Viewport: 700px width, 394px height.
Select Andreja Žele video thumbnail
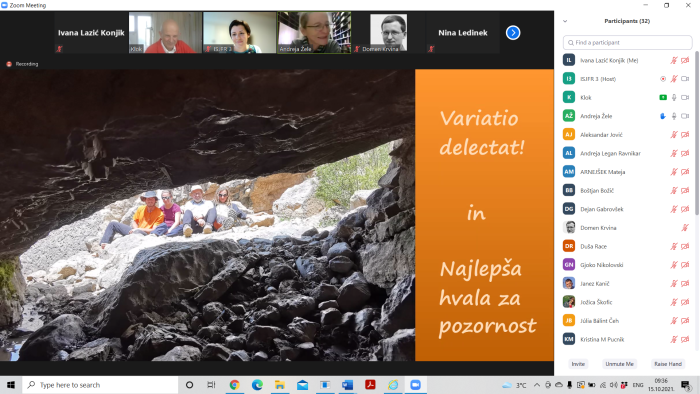(x=314, y=33)
